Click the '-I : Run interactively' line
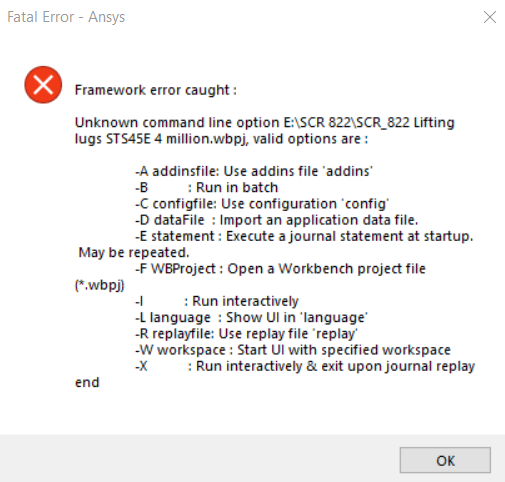 click(217, 301)
